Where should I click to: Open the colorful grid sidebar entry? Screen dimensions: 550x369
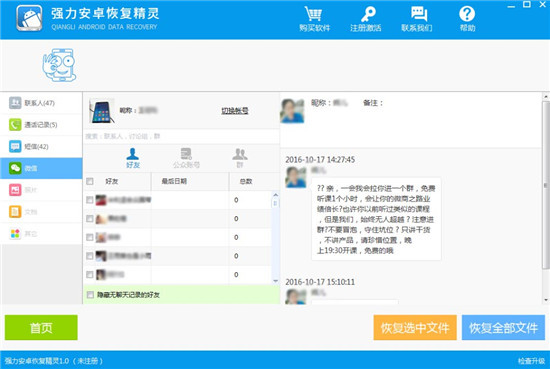[41, 234]
